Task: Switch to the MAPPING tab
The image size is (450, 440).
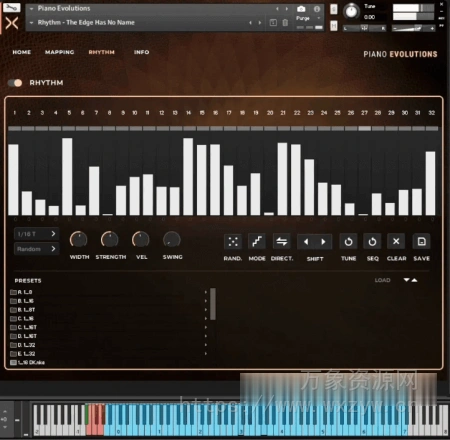Action: tap(60, 52)
